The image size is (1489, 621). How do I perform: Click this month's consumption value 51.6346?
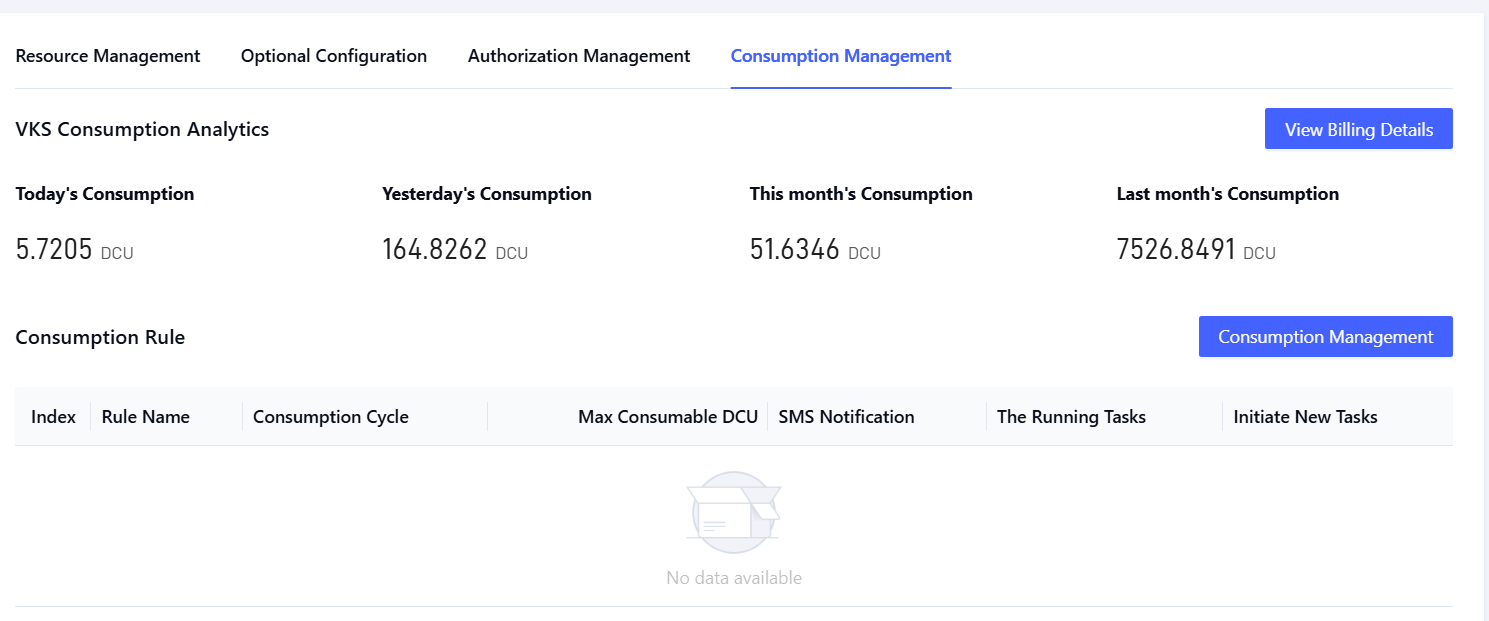[x=795, y=250]
